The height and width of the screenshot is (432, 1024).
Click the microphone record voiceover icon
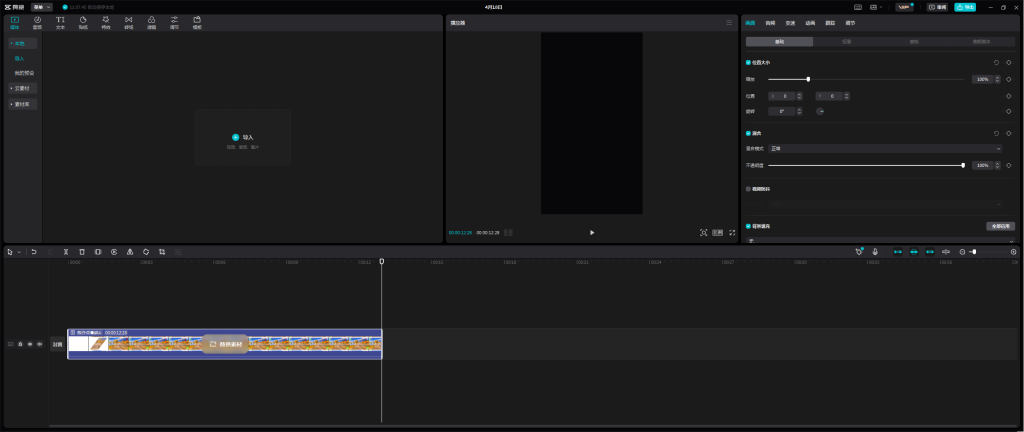tap(875, 252)
